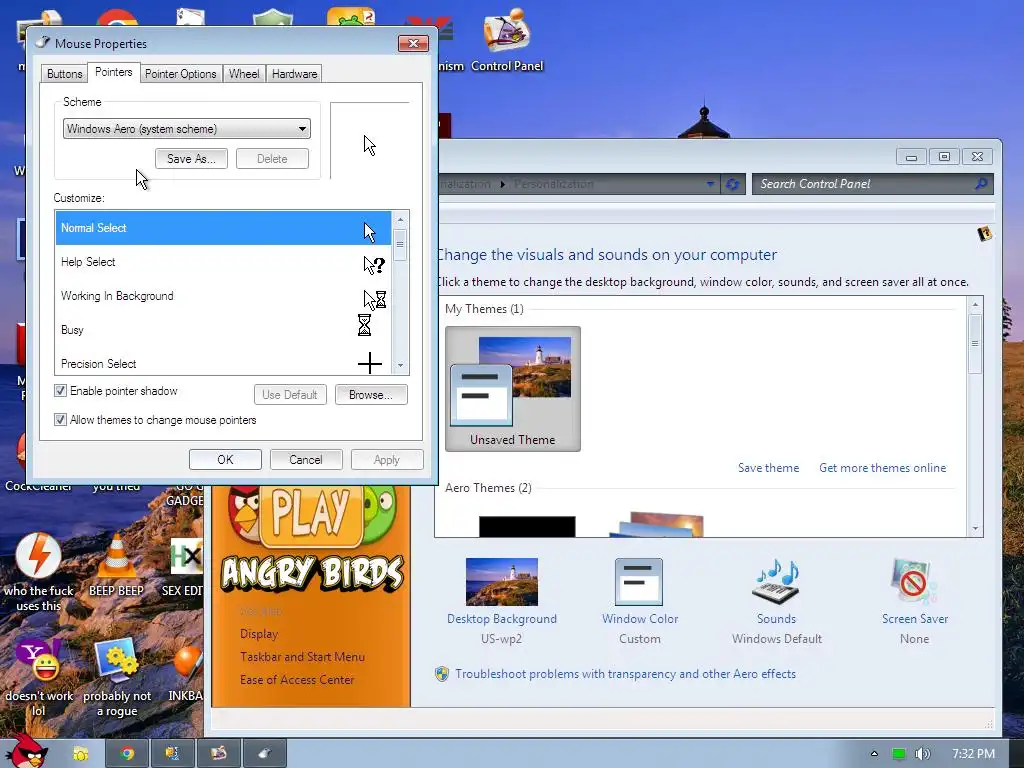The height and width of the screenshot is (768, 1024).
Task: Show hidden tray icons arrow
Action: [x=874, y=754]
